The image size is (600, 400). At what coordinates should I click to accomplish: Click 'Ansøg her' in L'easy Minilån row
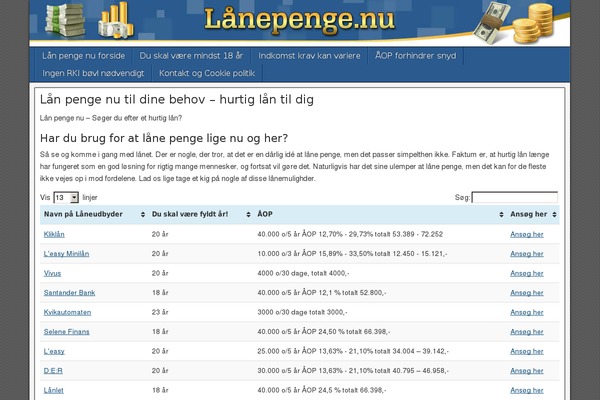click(527, 254)
